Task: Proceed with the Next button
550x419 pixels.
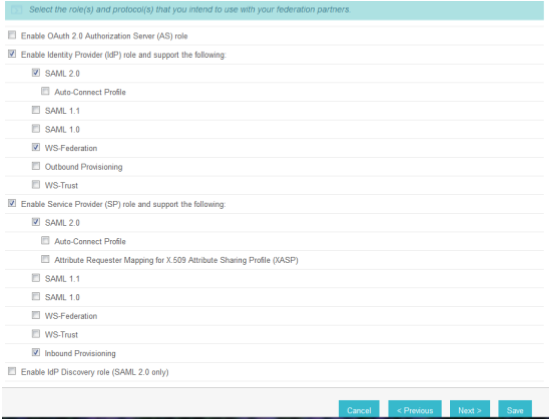Action: pos(470,409)
